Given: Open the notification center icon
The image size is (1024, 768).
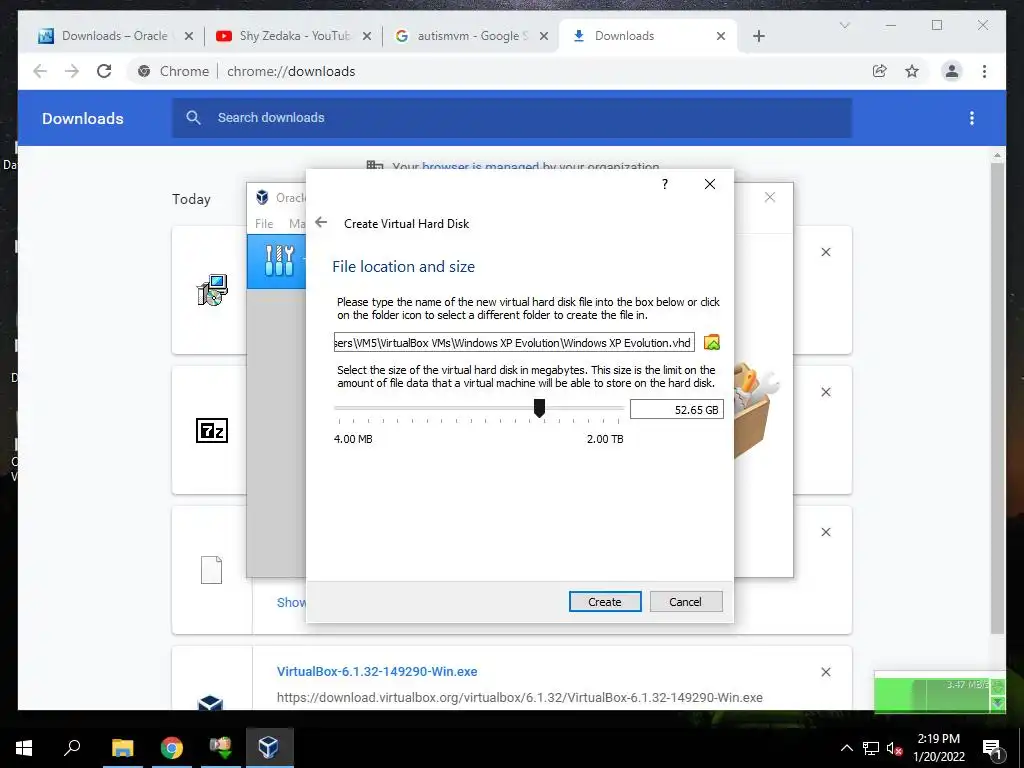Looking at the screenshot, I should tap(993, 748).
